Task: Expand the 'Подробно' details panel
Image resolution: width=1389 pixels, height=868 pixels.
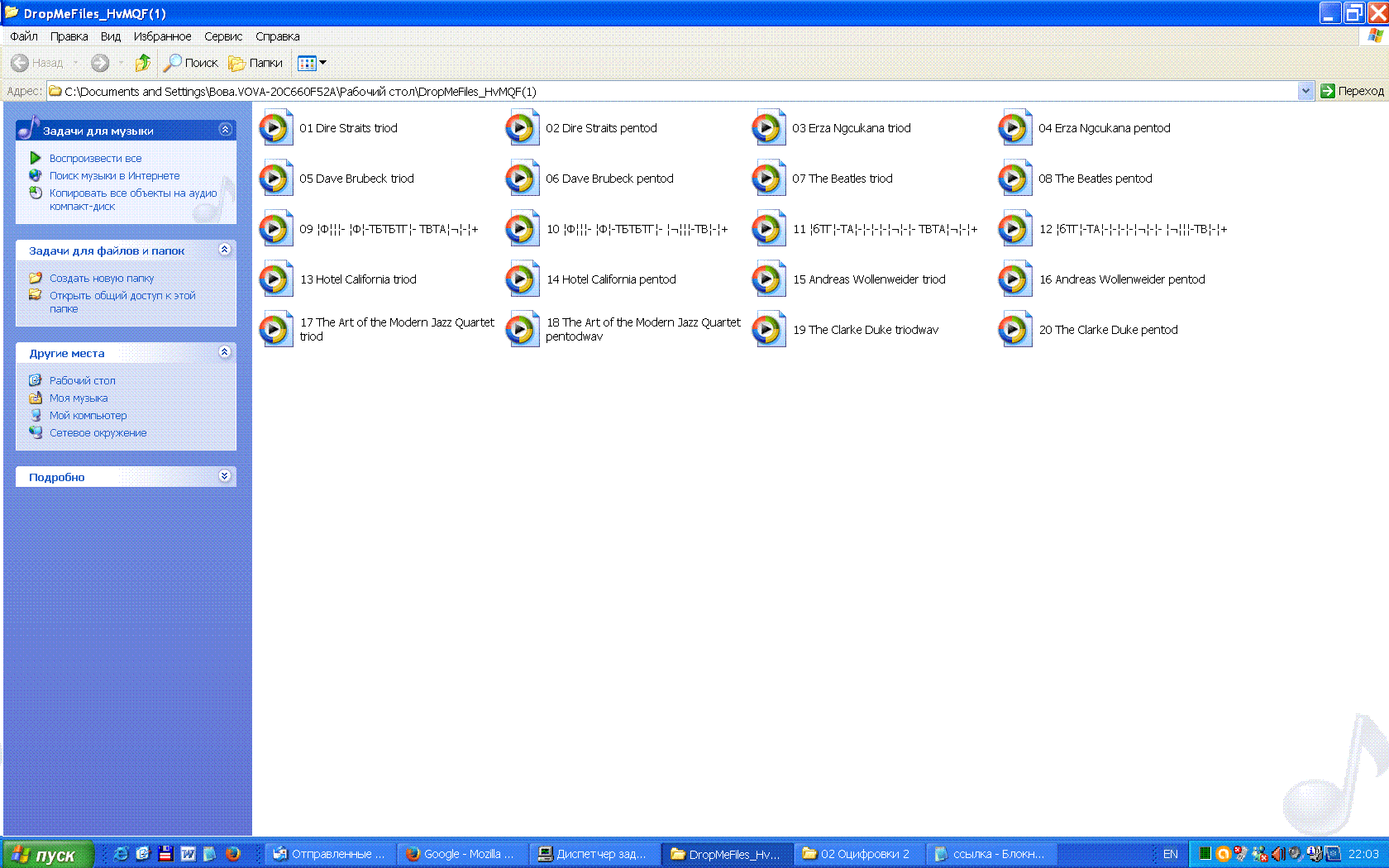Action: [225, 476]
